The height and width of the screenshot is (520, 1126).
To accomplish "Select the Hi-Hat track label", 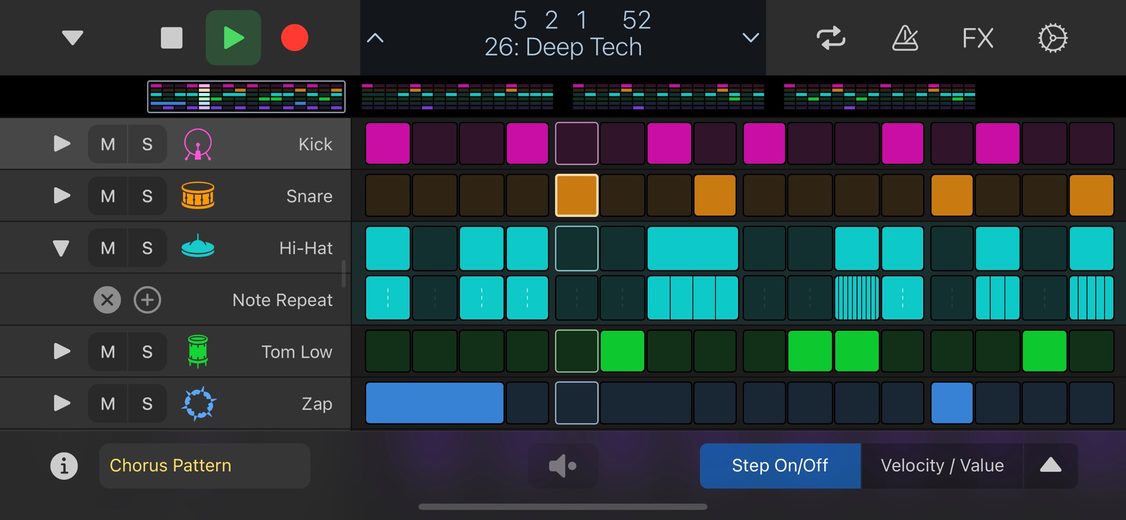I will 306,249.
